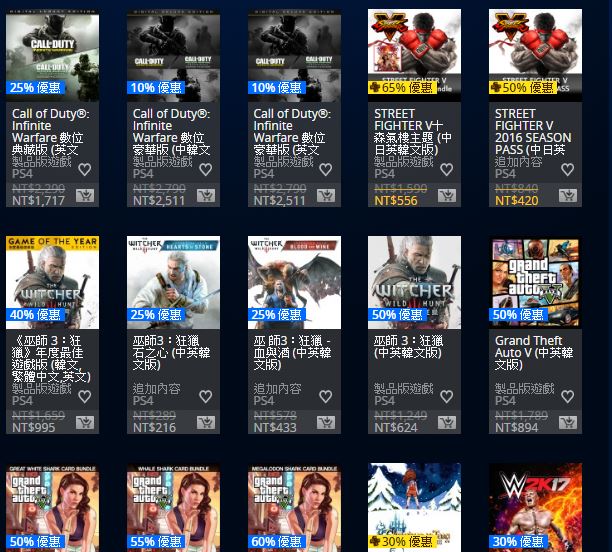
Task: Click heart on 巫師3 血與酒 card
Action: pos(326,397)
